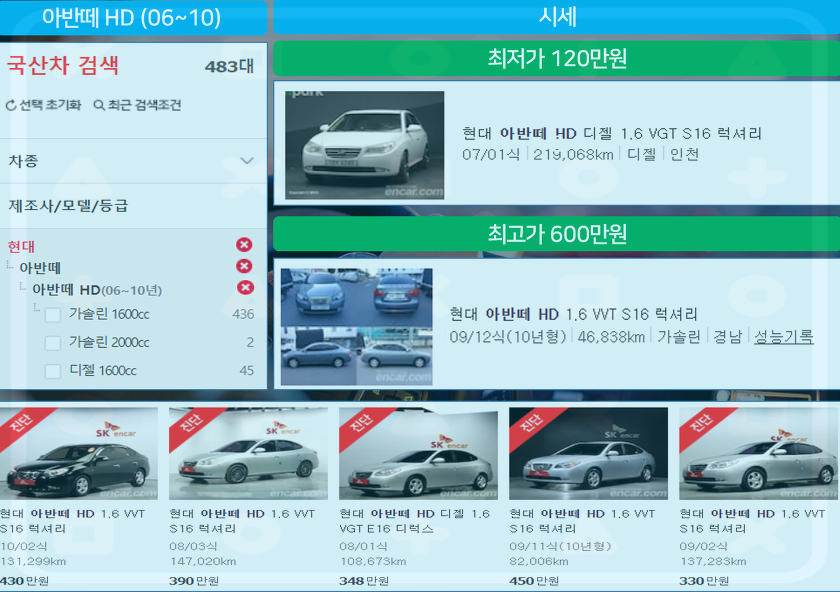Open the car thumbnail with 137,283km
The height and width of the screenshot is (592, 840).
(758, 454)
